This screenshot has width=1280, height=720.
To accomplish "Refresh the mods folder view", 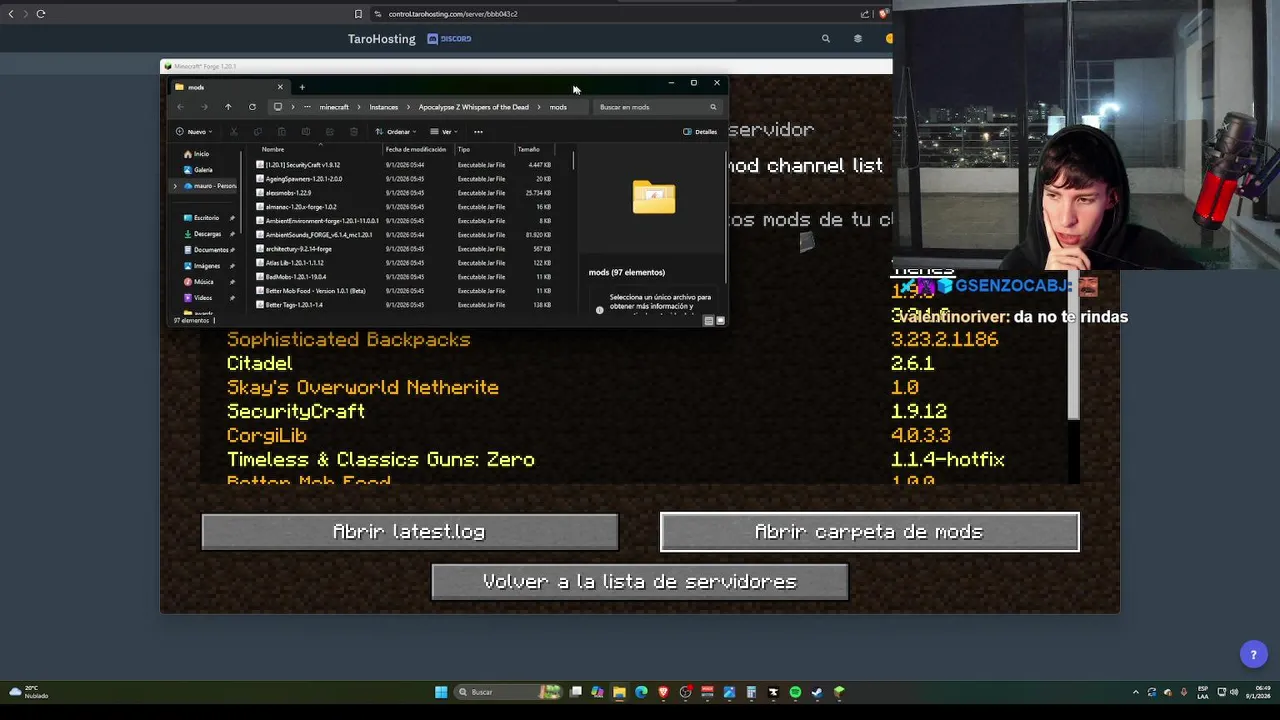I will [252, 107].
